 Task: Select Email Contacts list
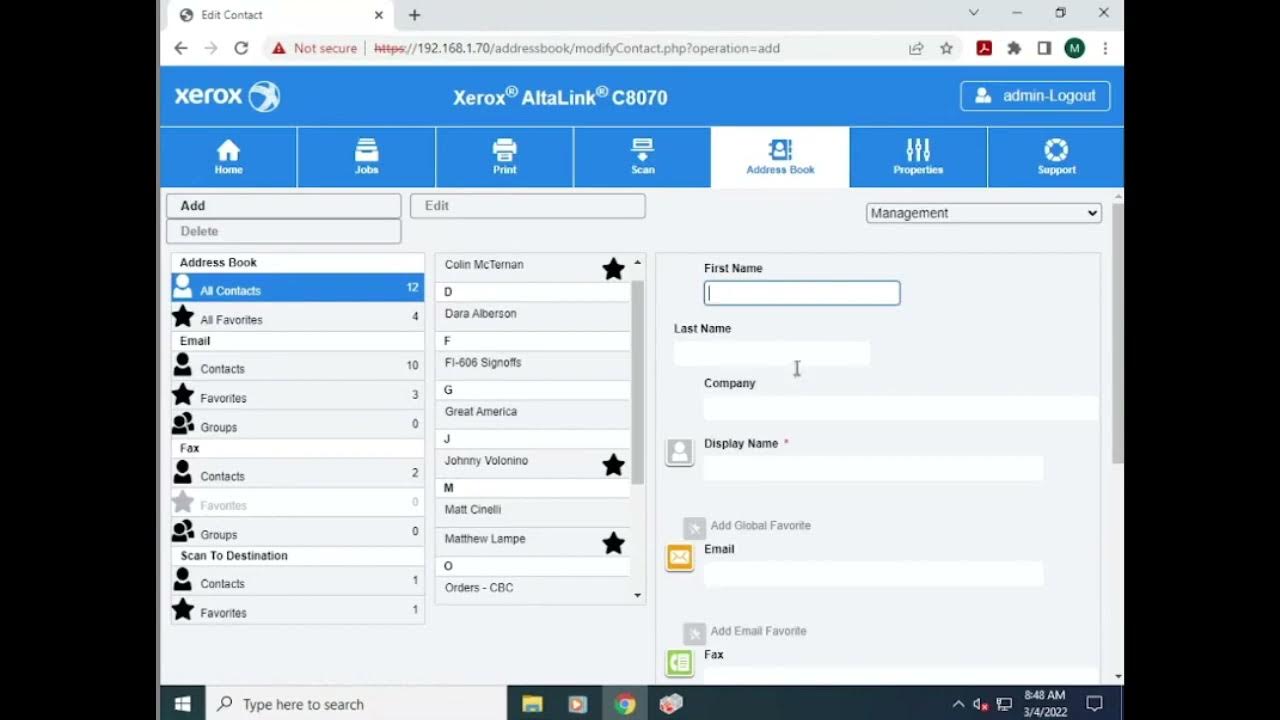coord(298,366)
